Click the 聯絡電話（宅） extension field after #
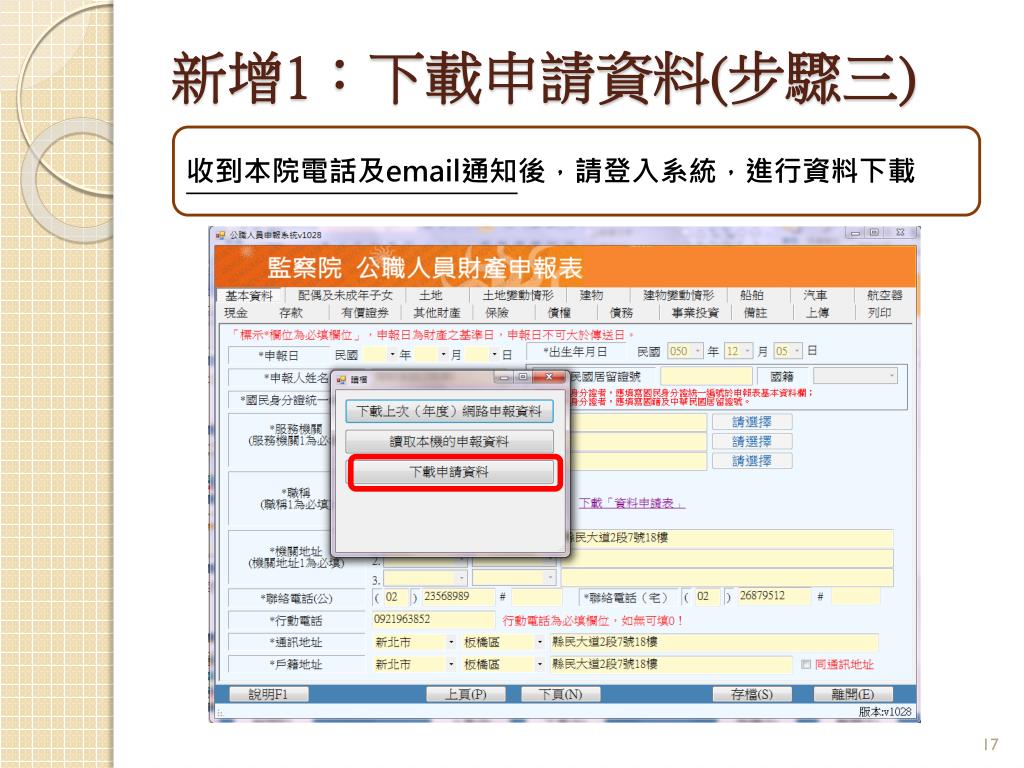Screen dimensions: 1024x768 856,596
